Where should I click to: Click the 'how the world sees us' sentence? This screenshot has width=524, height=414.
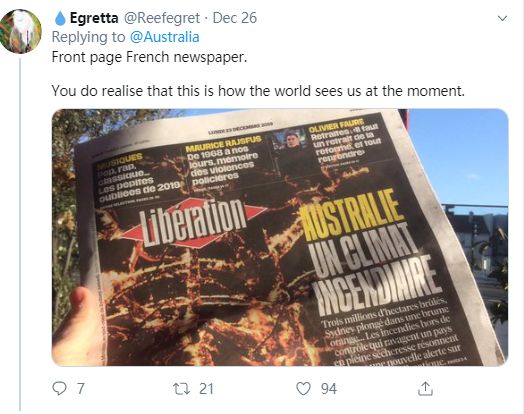pyautogui.click(x=258, y=91)
